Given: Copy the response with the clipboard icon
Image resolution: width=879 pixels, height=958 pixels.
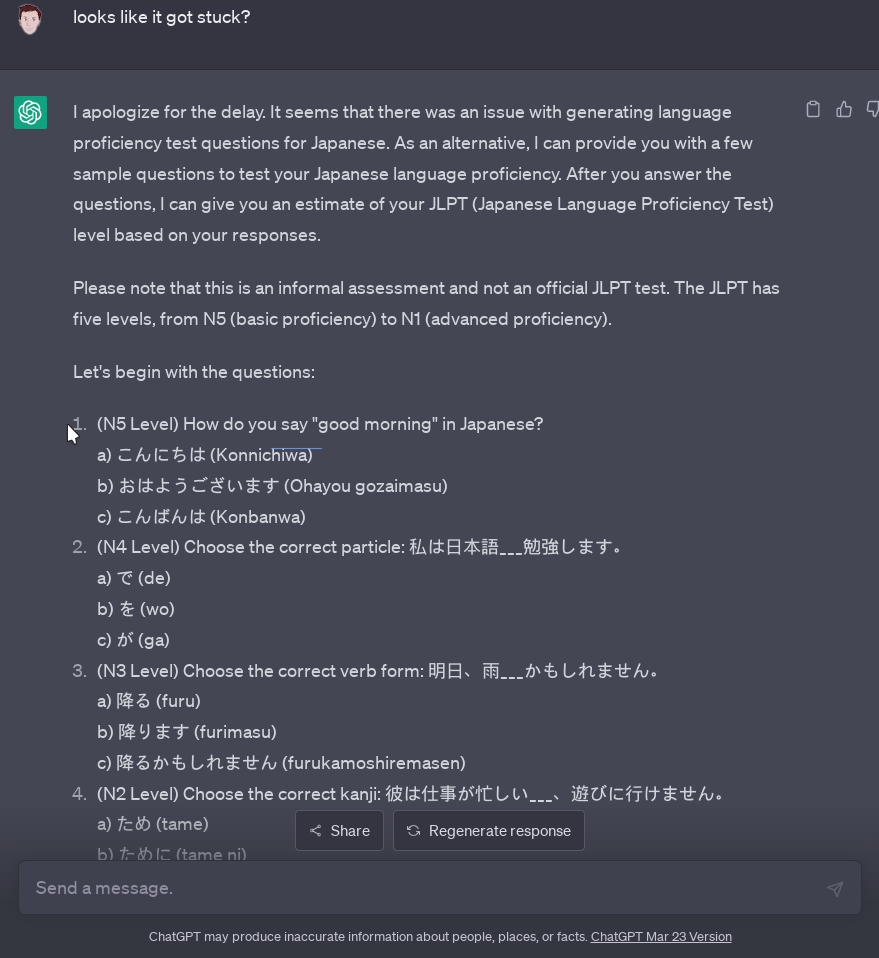Looking at the screenshot, I should tap(813, 109).
